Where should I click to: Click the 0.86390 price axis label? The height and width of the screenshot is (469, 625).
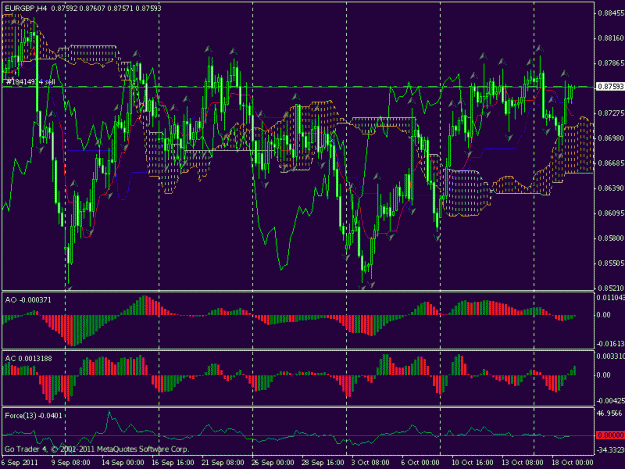point(610,188)
